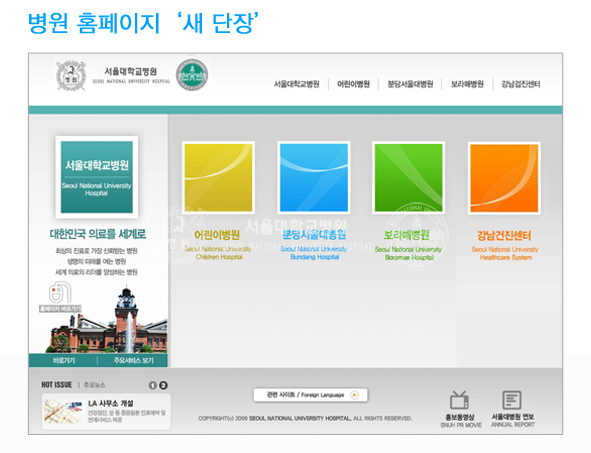
Task: Open 분당서울대병원 in top navigation
Action: click(410, 84)
